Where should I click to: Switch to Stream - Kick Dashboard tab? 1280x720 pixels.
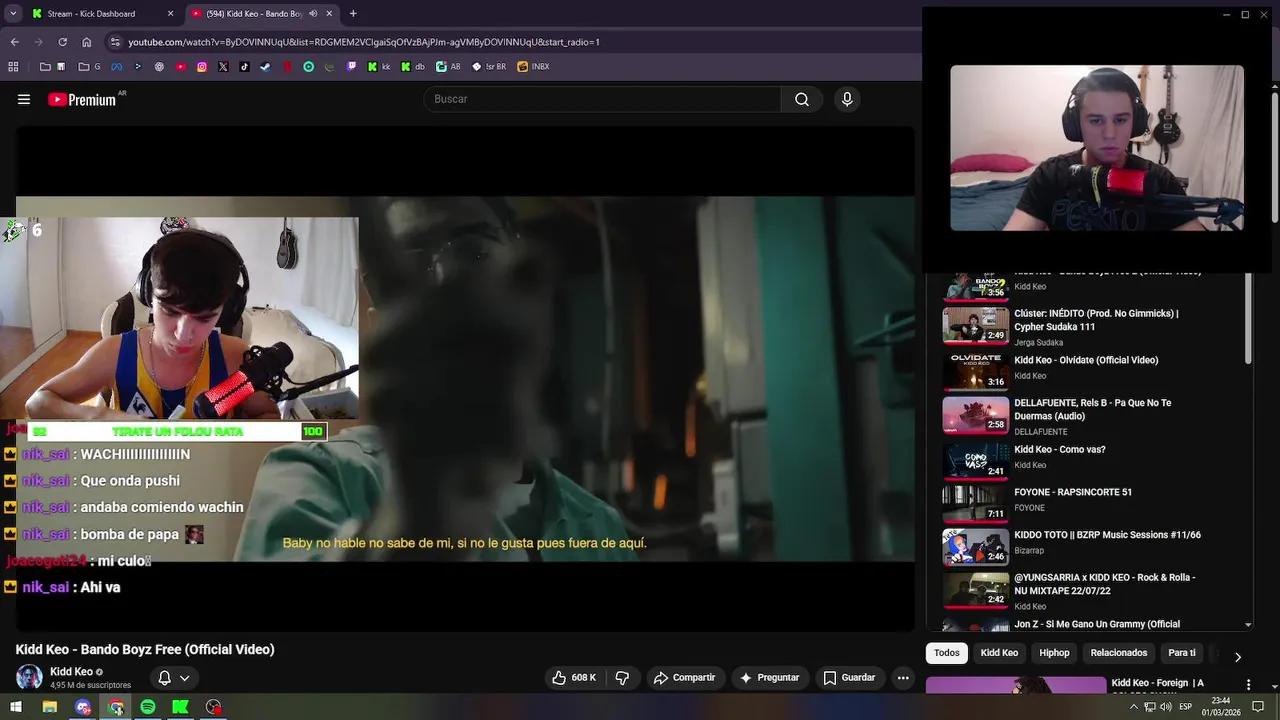91,14
